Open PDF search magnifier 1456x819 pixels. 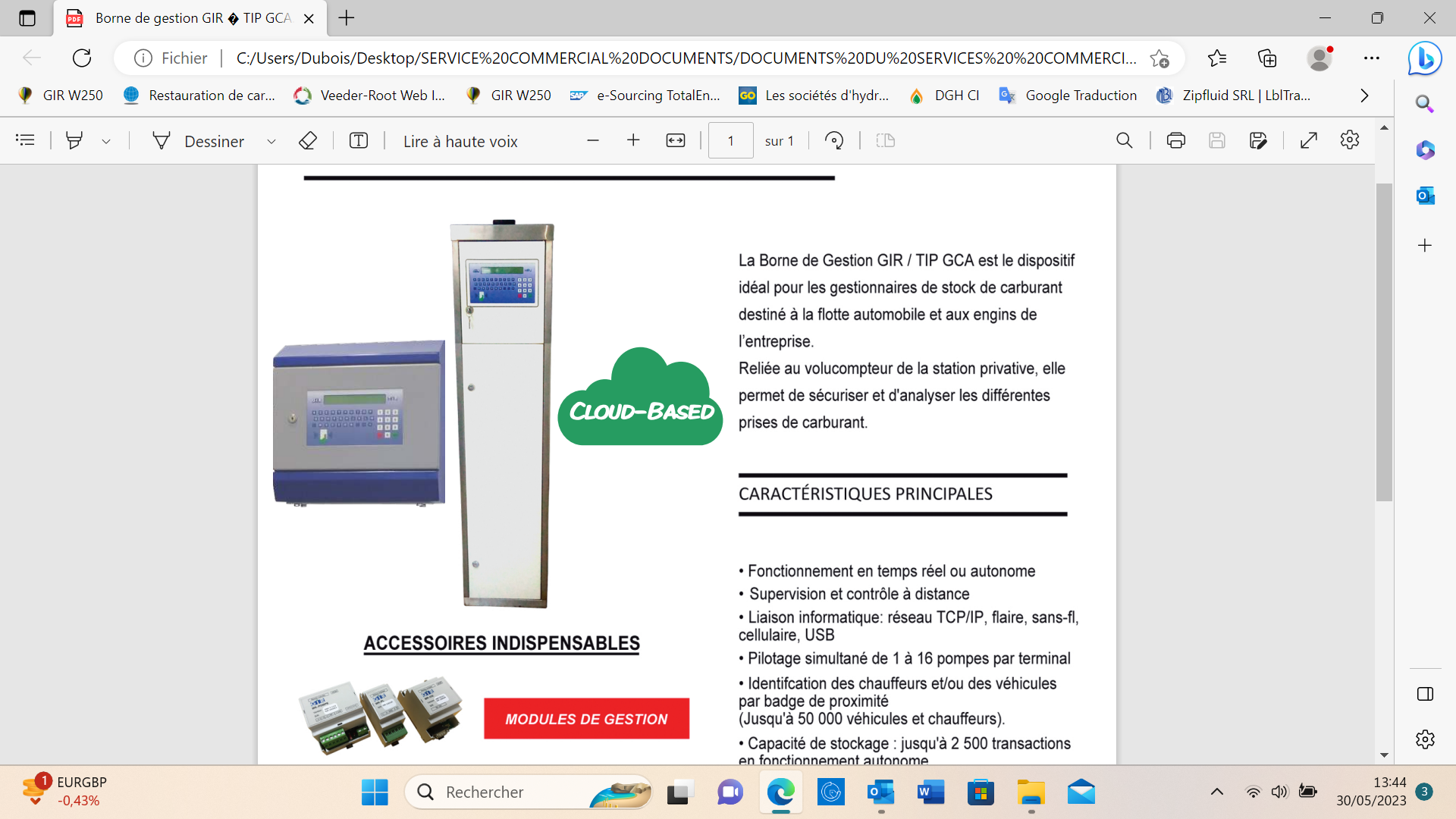1124,140
